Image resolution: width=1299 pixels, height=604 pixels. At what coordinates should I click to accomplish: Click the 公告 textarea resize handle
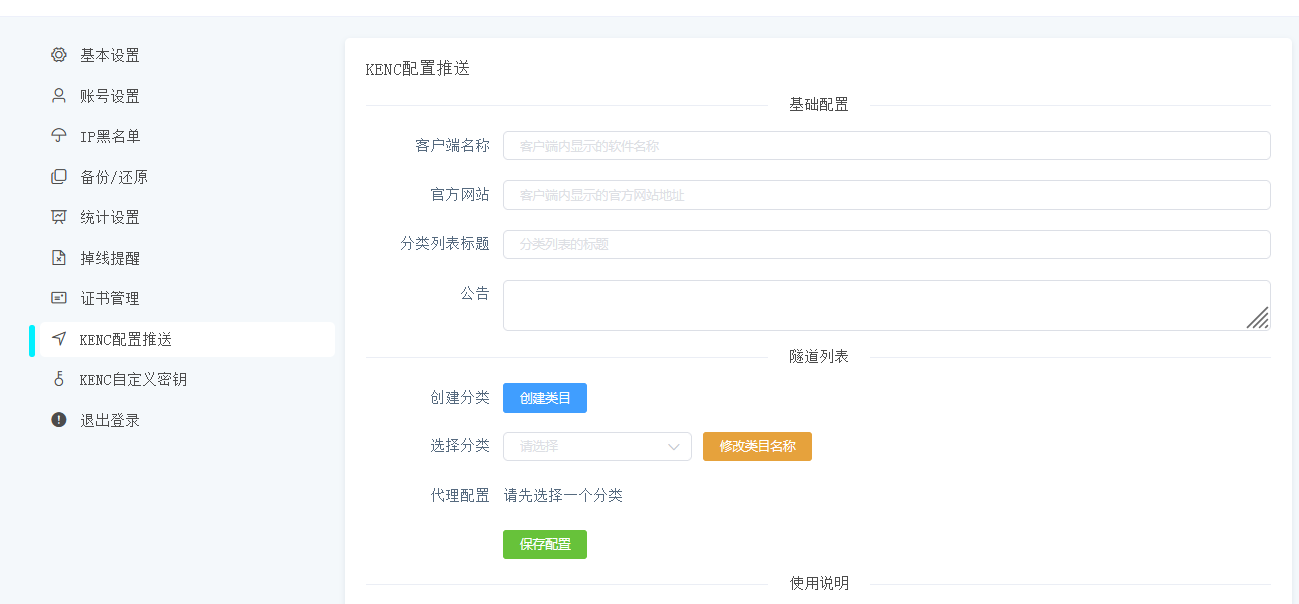(1258, 317)
